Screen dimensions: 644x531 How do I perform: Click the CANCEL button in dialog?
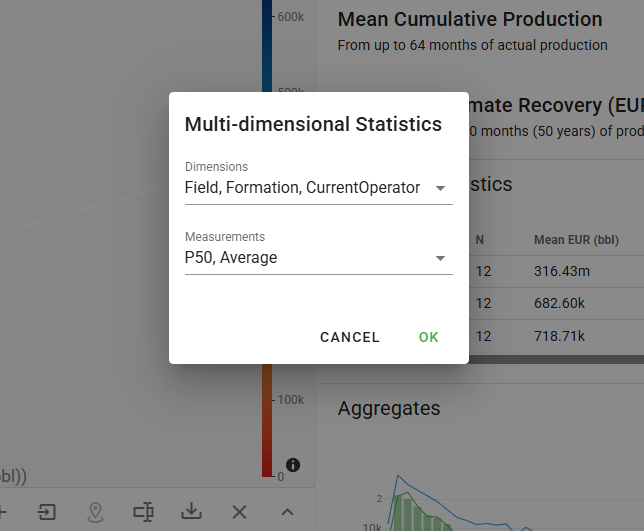[x=350, y=337]
